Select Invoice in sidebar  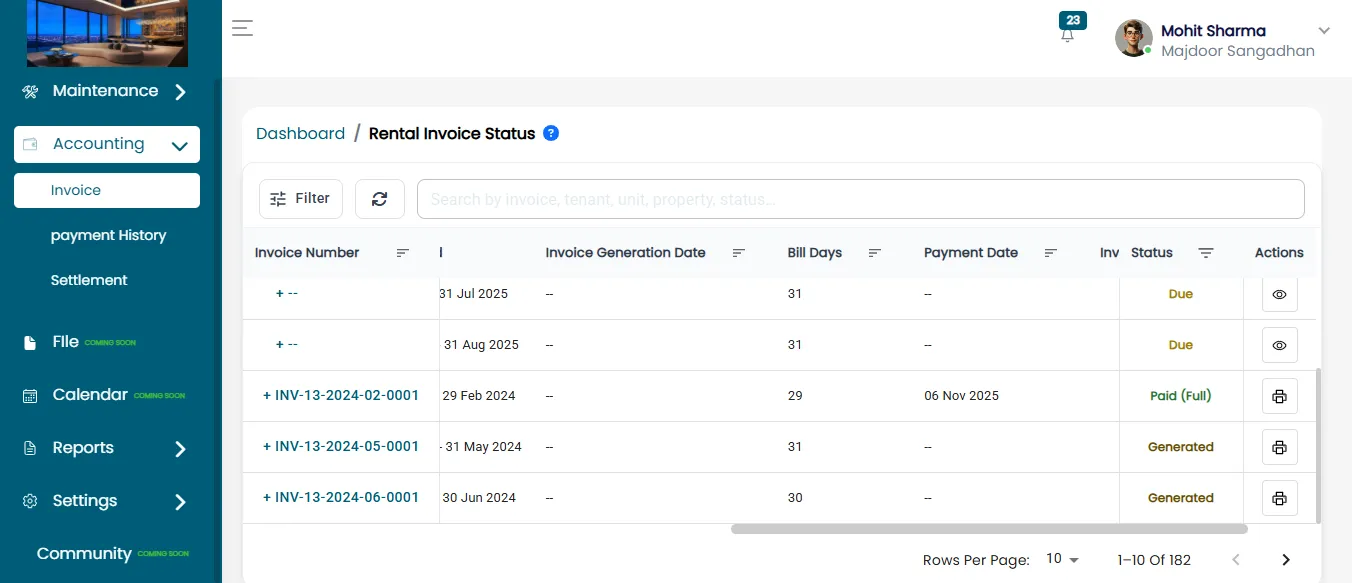107,190
